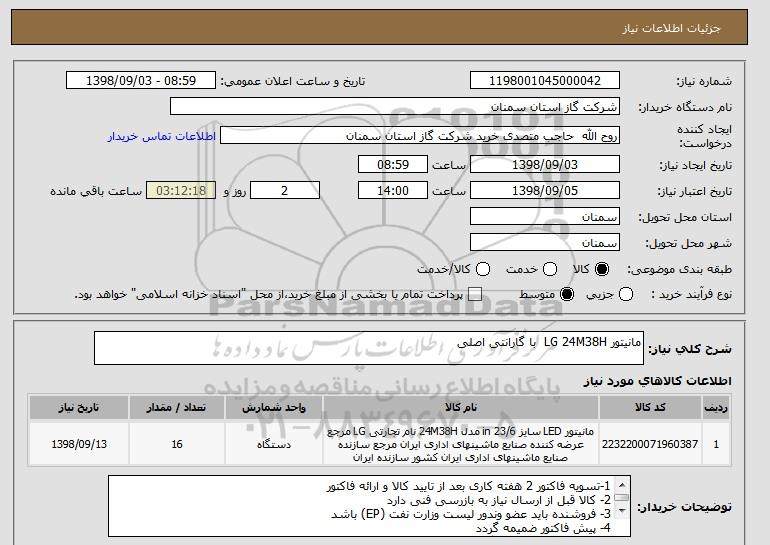The image size is (770, 545).
Task: Click the LED monitor product name cell
Action: 461,444
